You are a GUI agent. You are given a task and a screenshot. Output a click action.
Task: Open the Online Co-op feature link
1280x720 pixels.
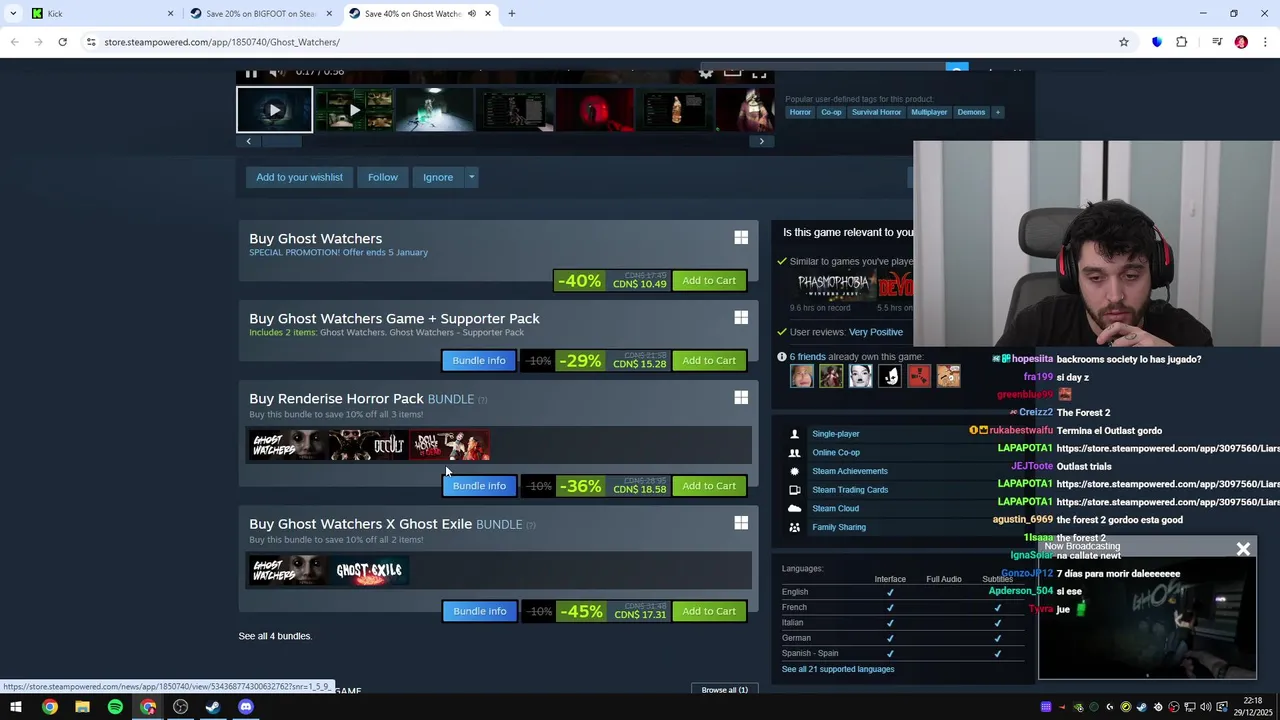836,452
